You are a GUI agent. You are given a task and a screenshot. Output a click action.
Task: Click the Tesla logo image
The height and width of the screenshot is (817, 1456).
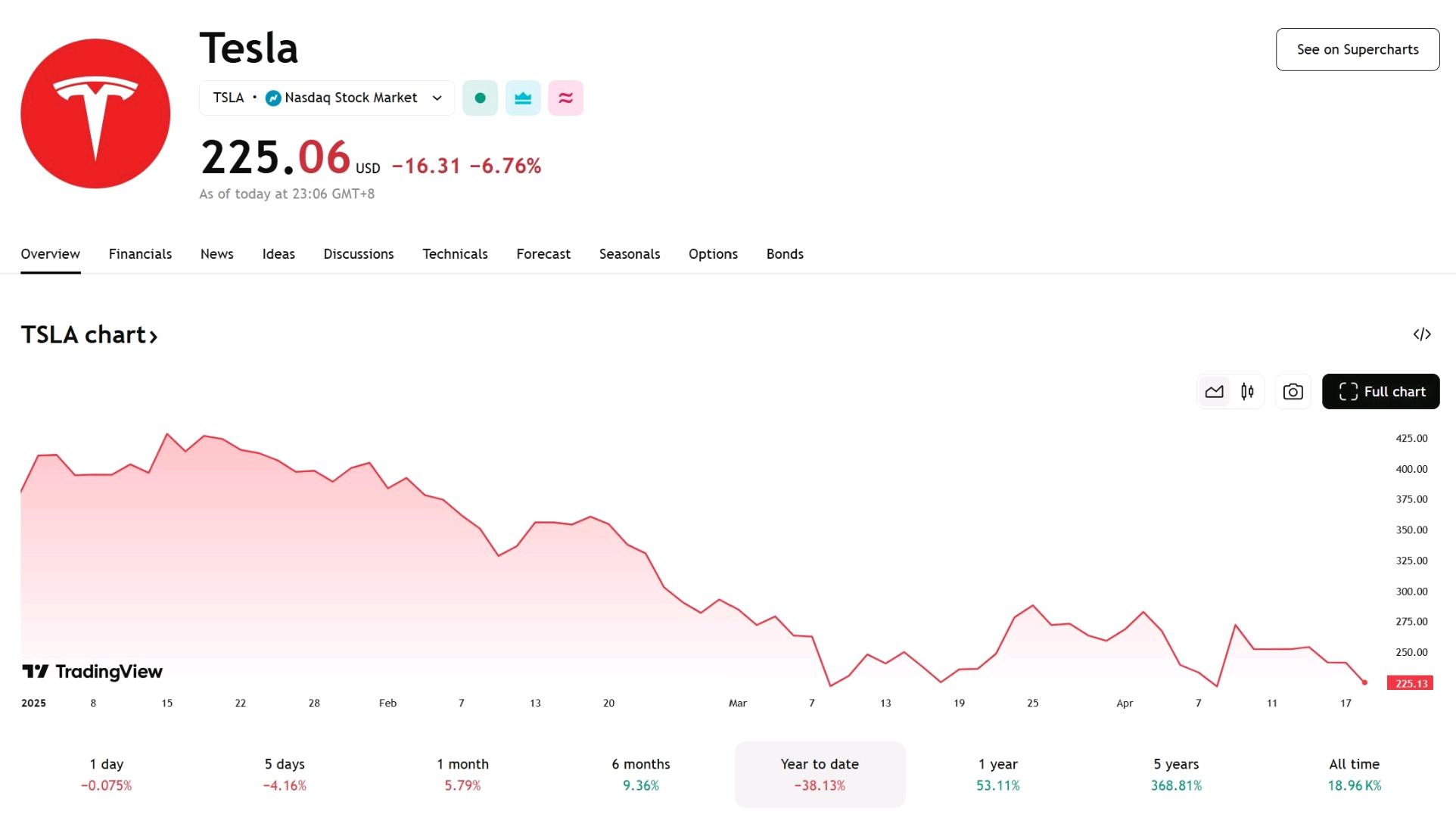pos(95,113)
